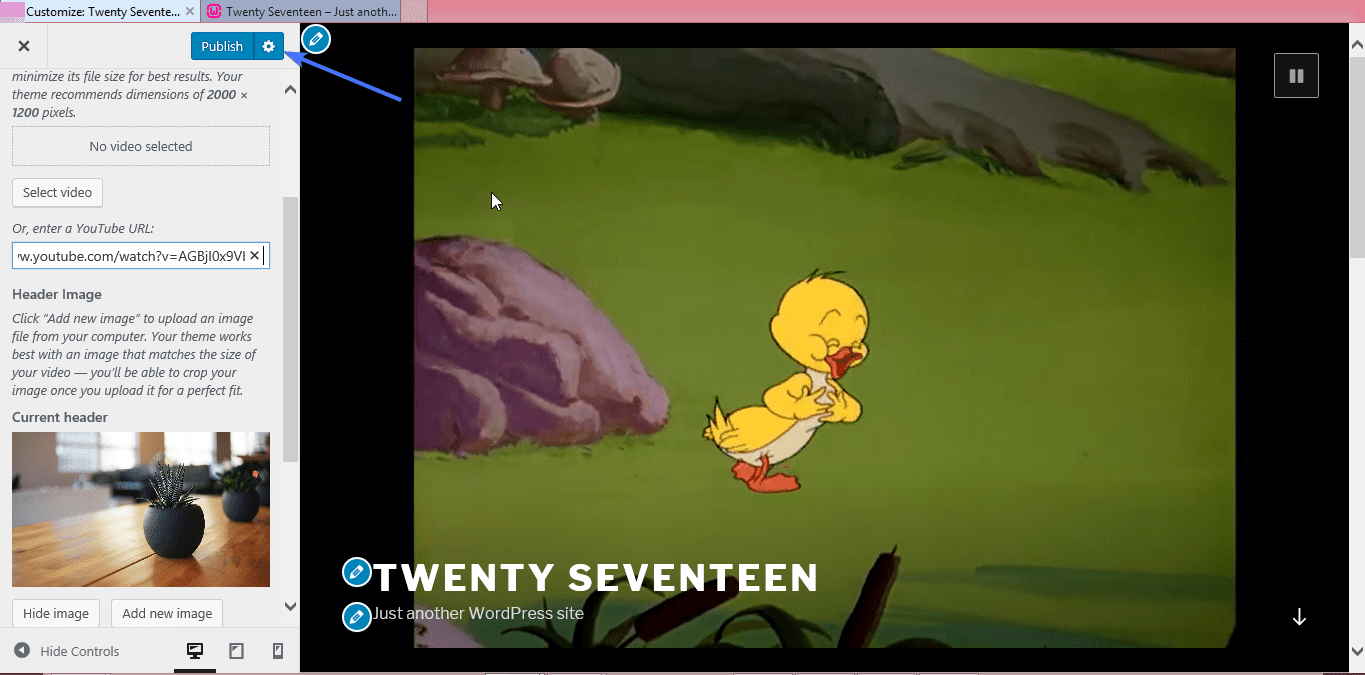Click Hide Controls at the bottom
The width and height of the screenshot is (1365, 675).
click(x=67, y=651)
